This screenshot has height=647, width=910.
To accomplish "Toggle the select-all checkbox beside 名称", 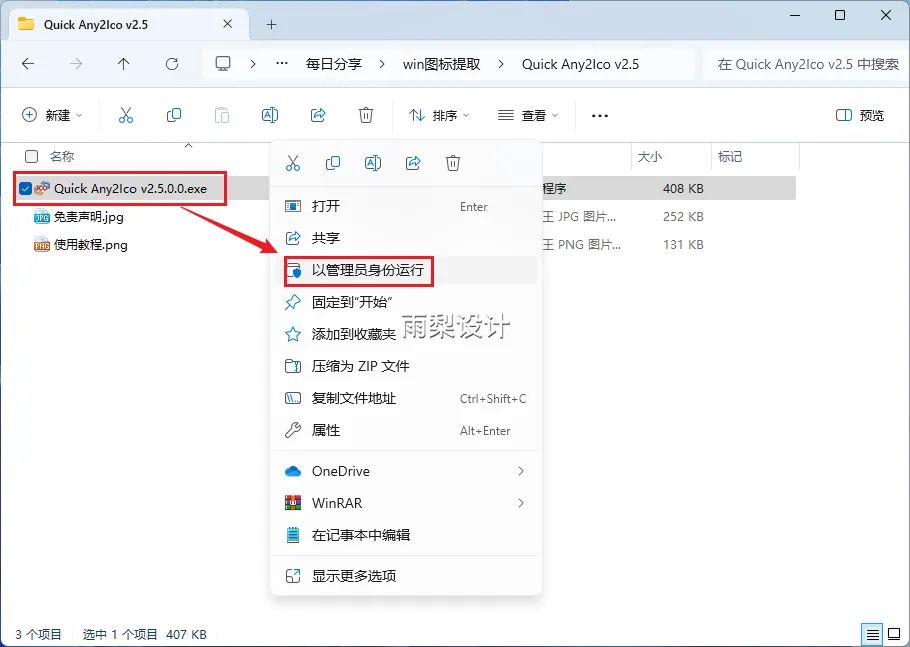I will click(31, 156).
